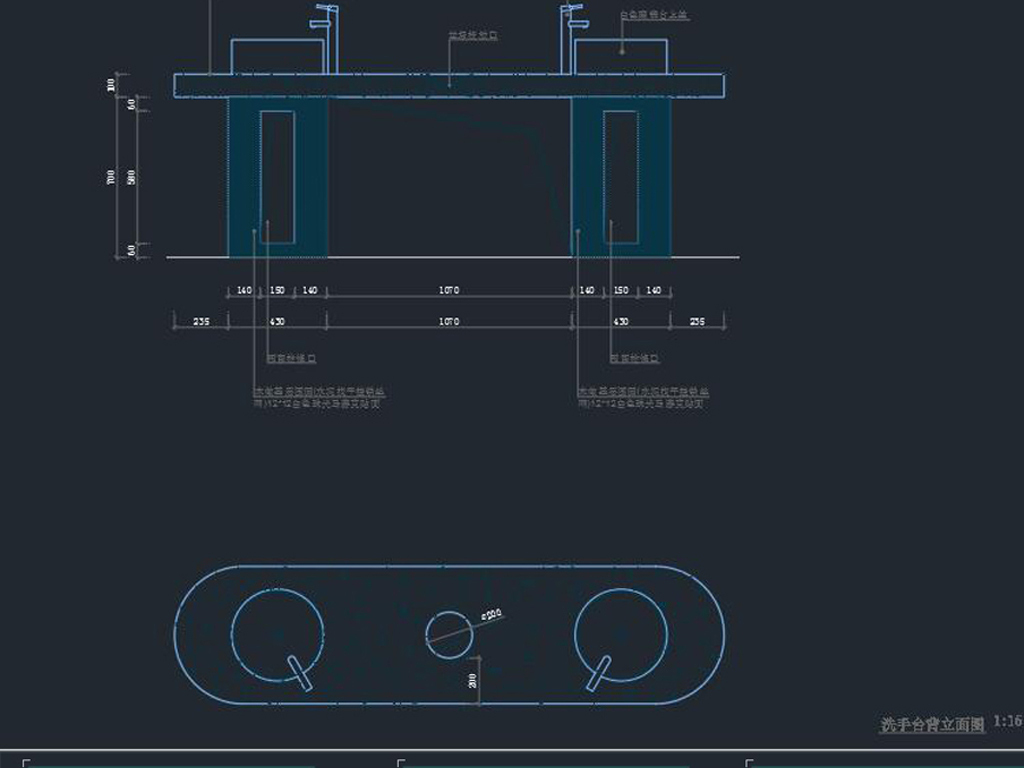The width and height of the screenshot is (1024, 768).
Task: Click the short underlined label below left pedestal dimensions
Action: tap(292, 359)
